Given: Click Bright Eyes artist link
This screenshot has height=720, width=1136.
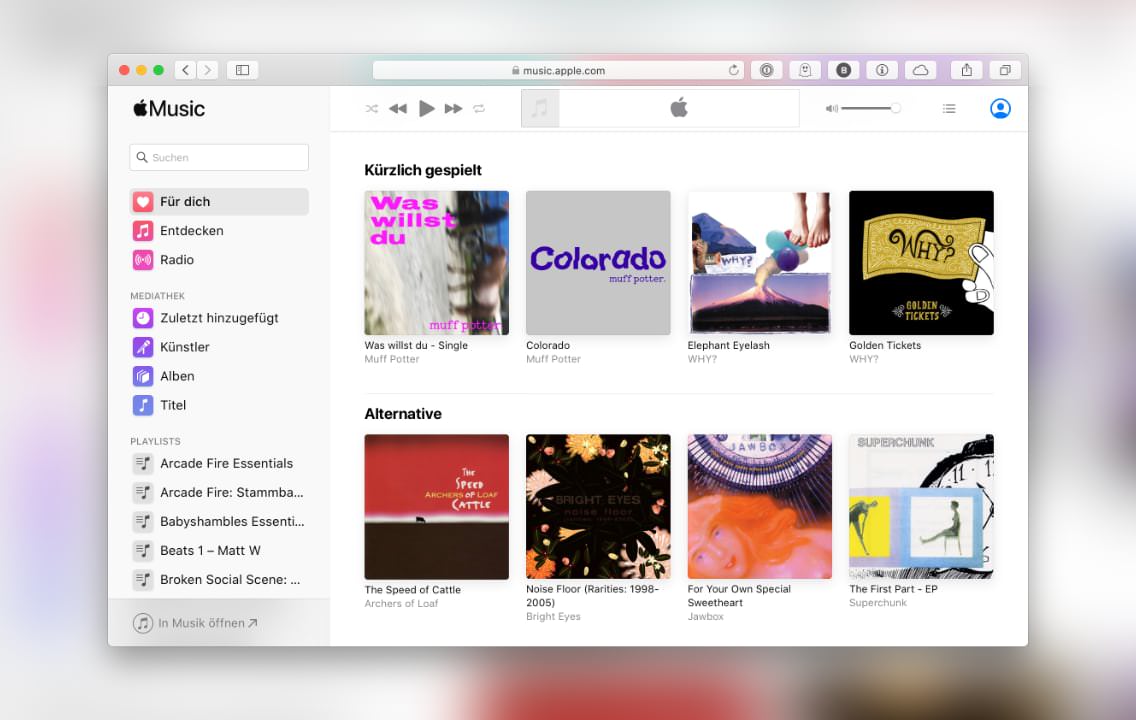Looking at the screenshot, I should (554, 616).
